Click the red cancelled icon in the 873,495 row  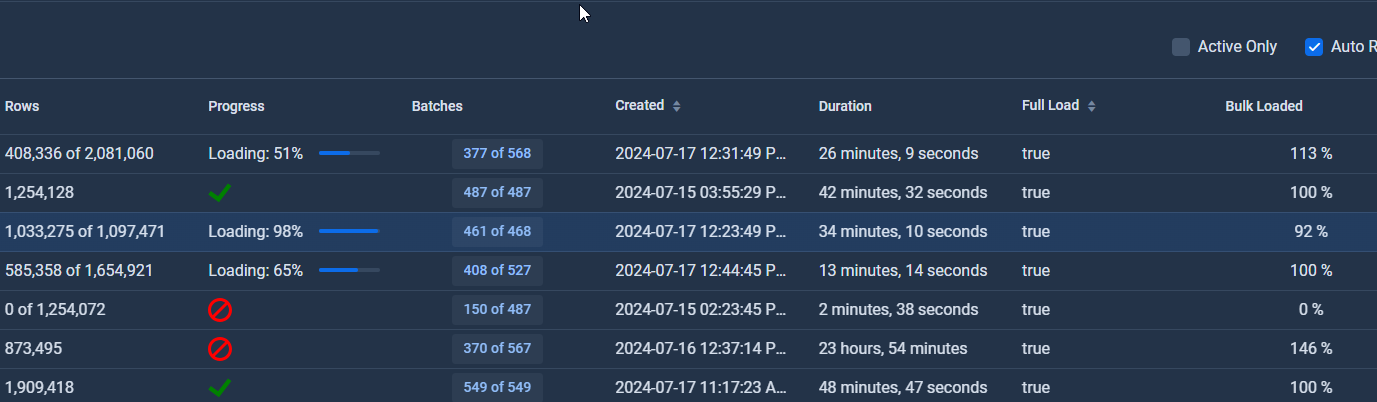(220, 349)
